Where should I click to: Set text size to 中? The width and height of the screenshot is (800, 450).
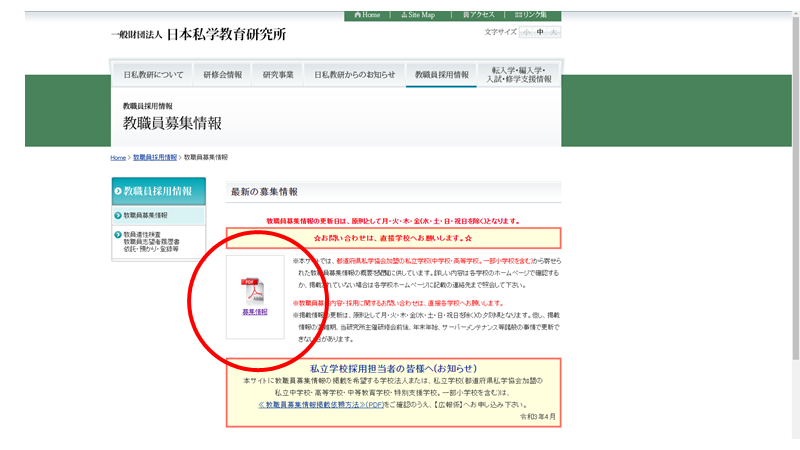540,32
